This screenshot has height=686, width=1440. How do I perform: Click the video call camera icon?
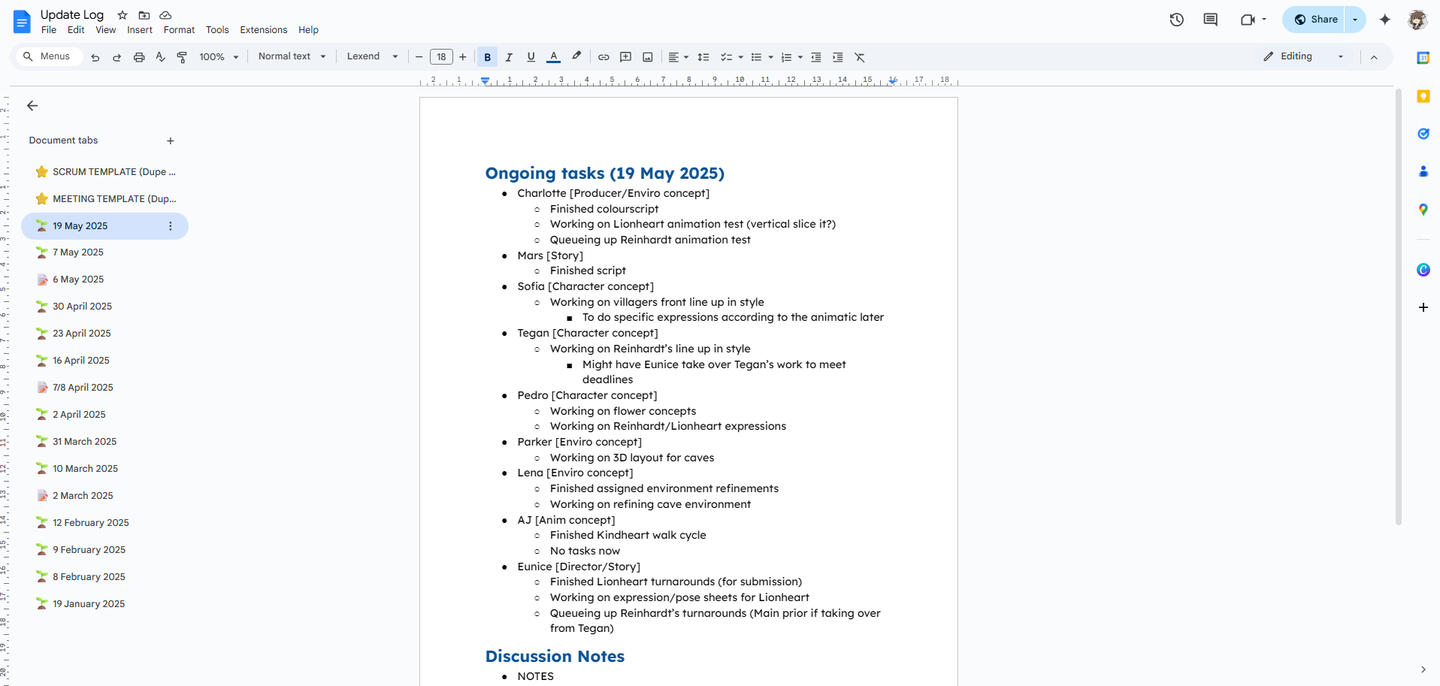[x=1247, y=19]
